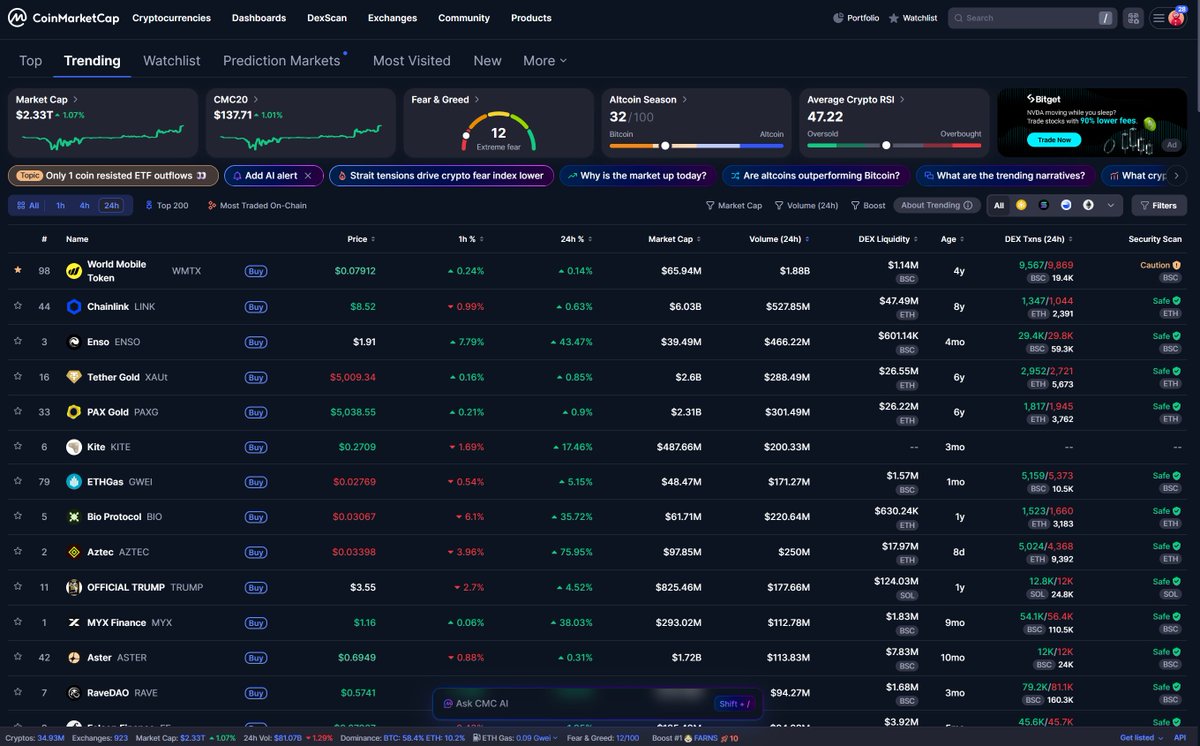Screen dimensions: 1200x746
Task: Click the Aster coin logo
Action: (74, 657)
